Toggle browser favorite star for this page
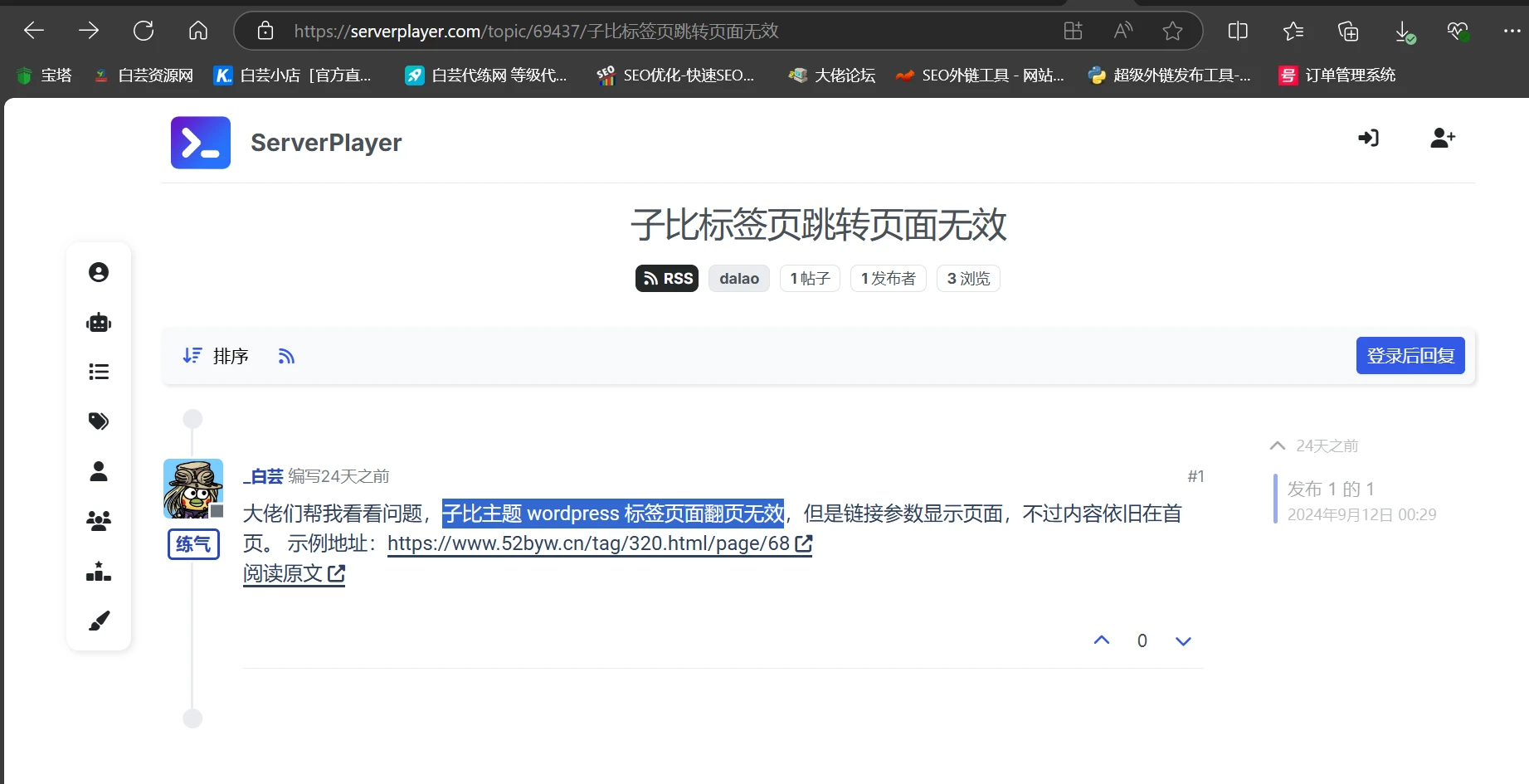 pos(1172,32)
